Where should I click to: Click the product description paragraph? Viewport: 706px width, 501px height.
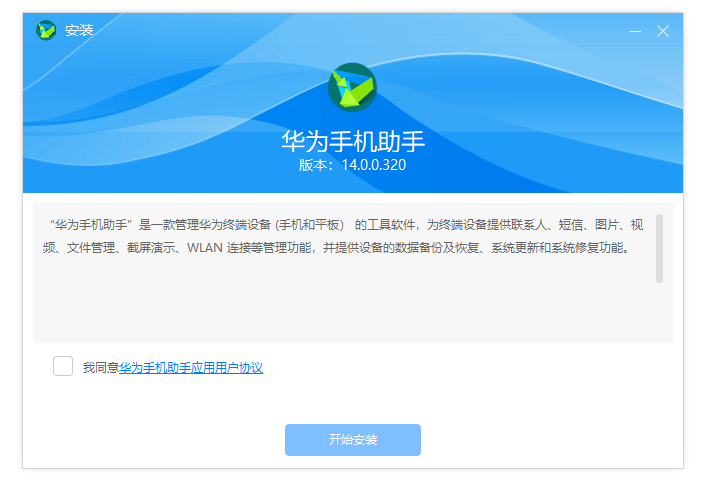[343, 236]
